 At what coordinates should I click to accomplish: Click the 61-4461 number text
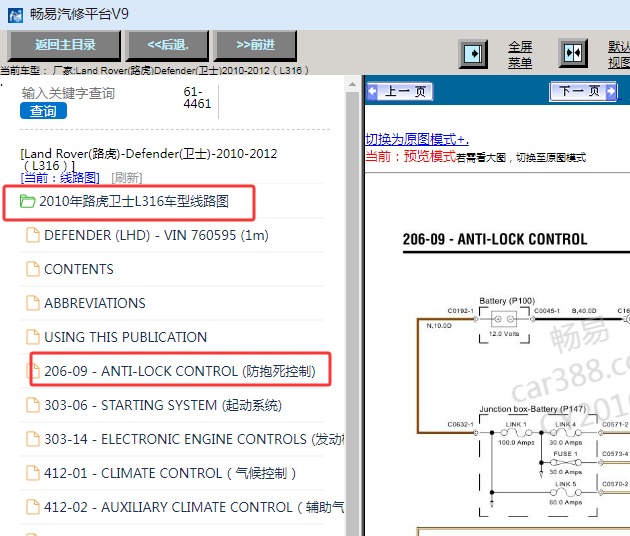197,98
